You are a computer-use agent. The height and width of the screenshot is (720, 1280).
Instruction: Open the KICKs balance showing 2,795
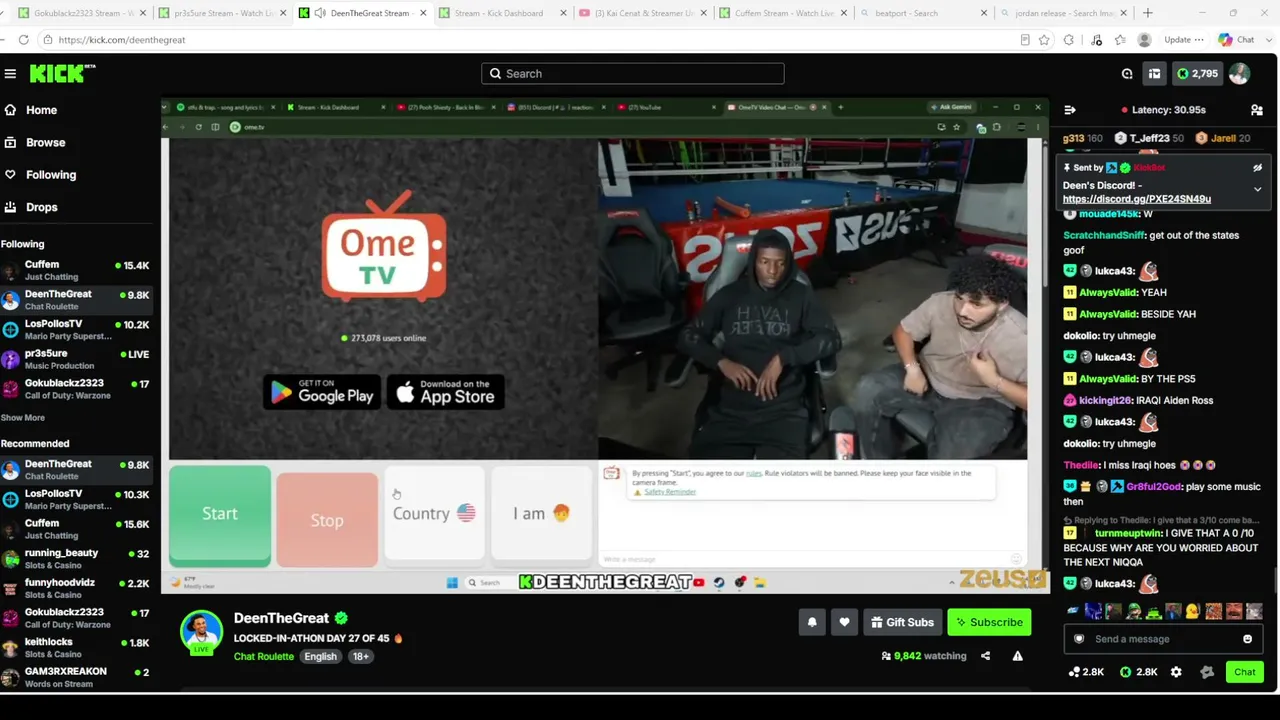1197,74
